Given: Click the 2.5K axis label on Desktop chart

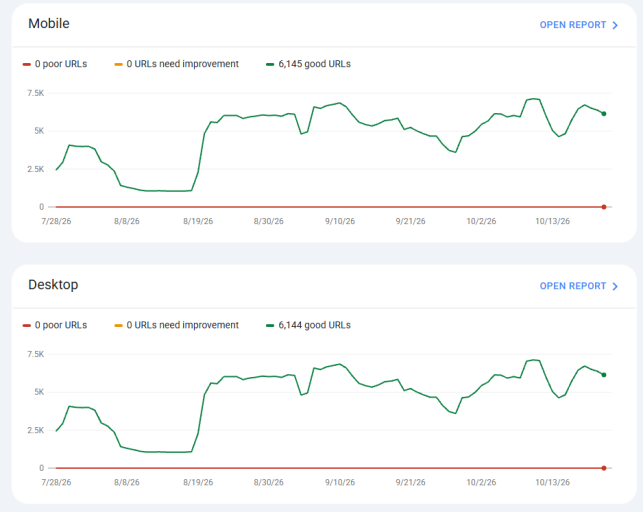Looking at the screenshot, I should pyautogui.click(x=36, y=430).
